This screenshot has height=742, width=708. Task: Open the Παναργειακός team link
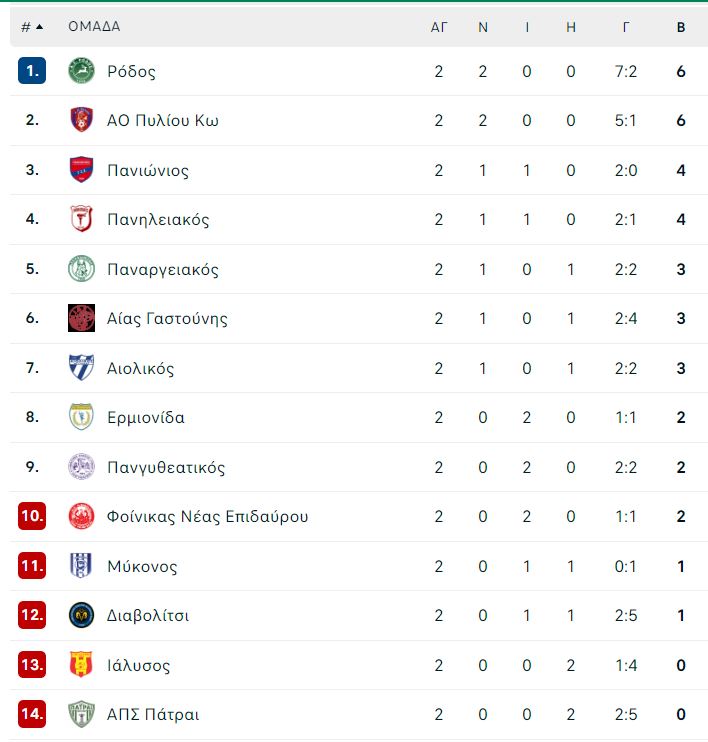[163, 269]
